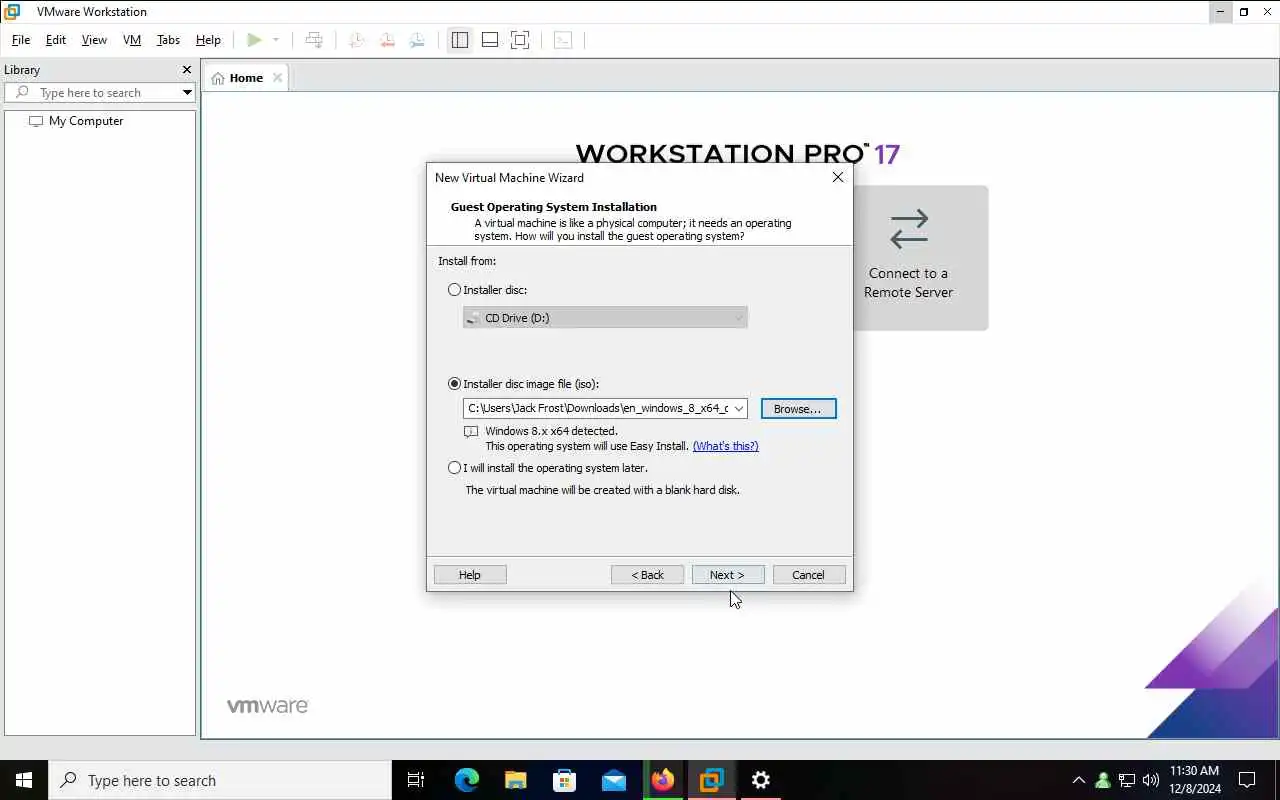
Task: Click the Revert to Snapshot toolbar icon
Action: pyautogui.click(x=387, y=40)
